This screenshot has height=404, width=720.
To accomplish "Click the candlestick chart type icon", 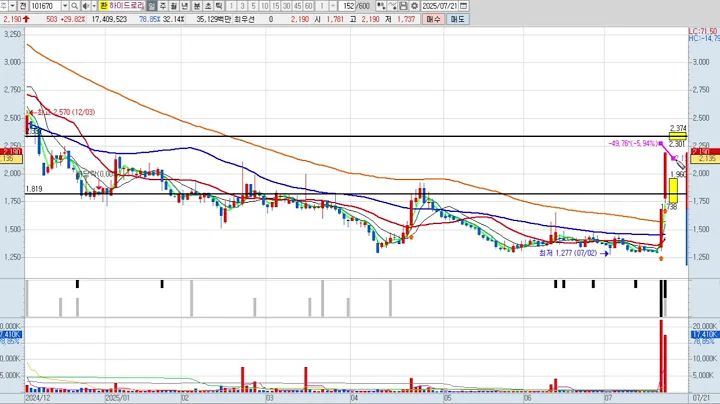I will (381, 6).
